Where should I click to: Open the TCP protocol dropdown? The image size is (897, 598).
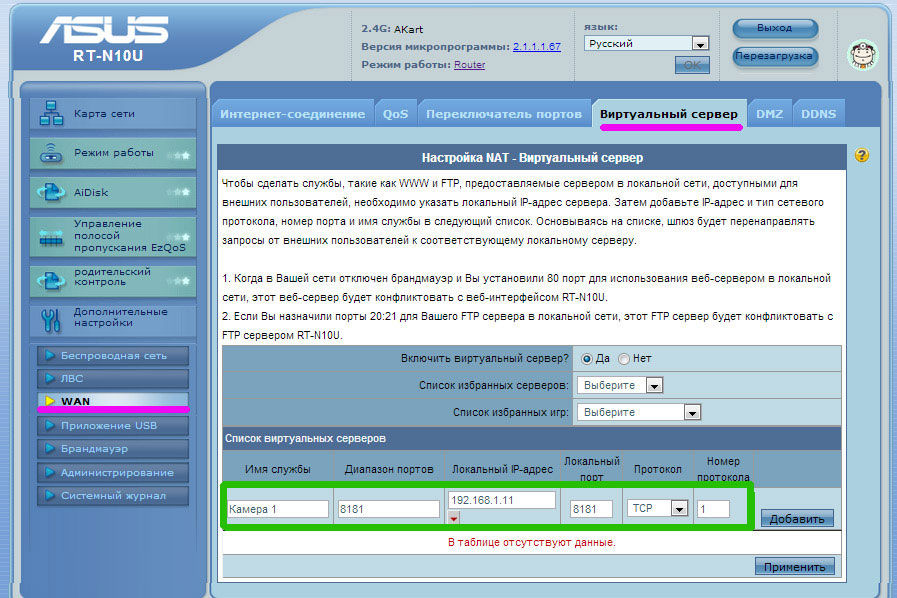[657, 508]
